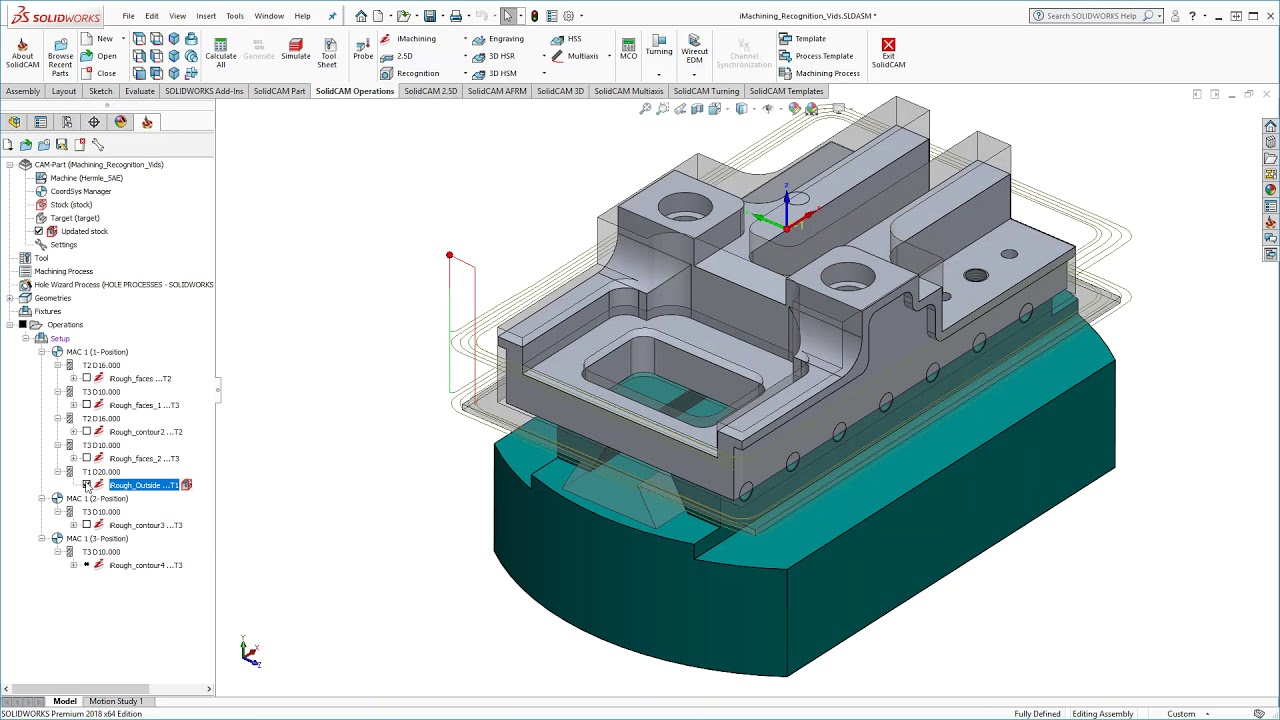The image size is (1280, 720).
Task: Click the Rebuild traffic light icon
Action: tap(535, 16)
